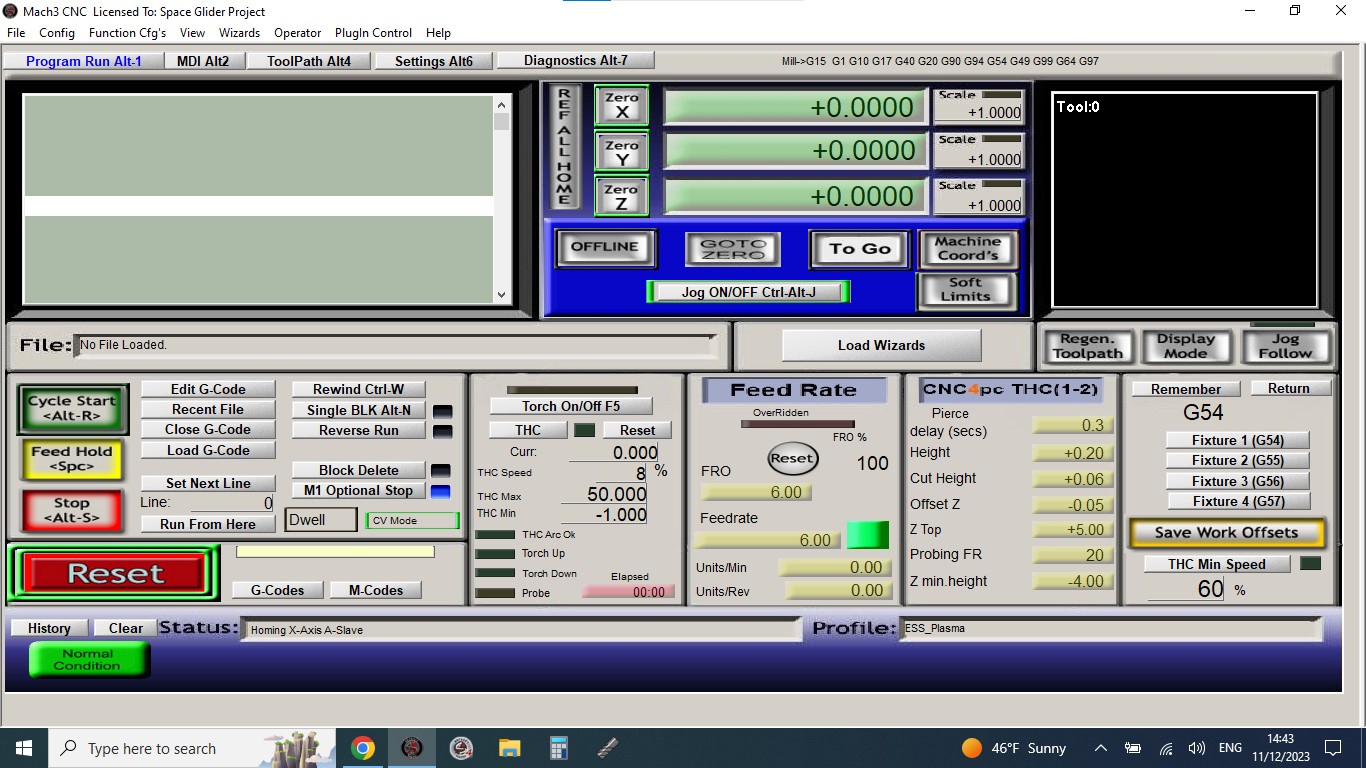Toggle Block Delete
This screenshot has height=768, width=1366.
(358, 470)
